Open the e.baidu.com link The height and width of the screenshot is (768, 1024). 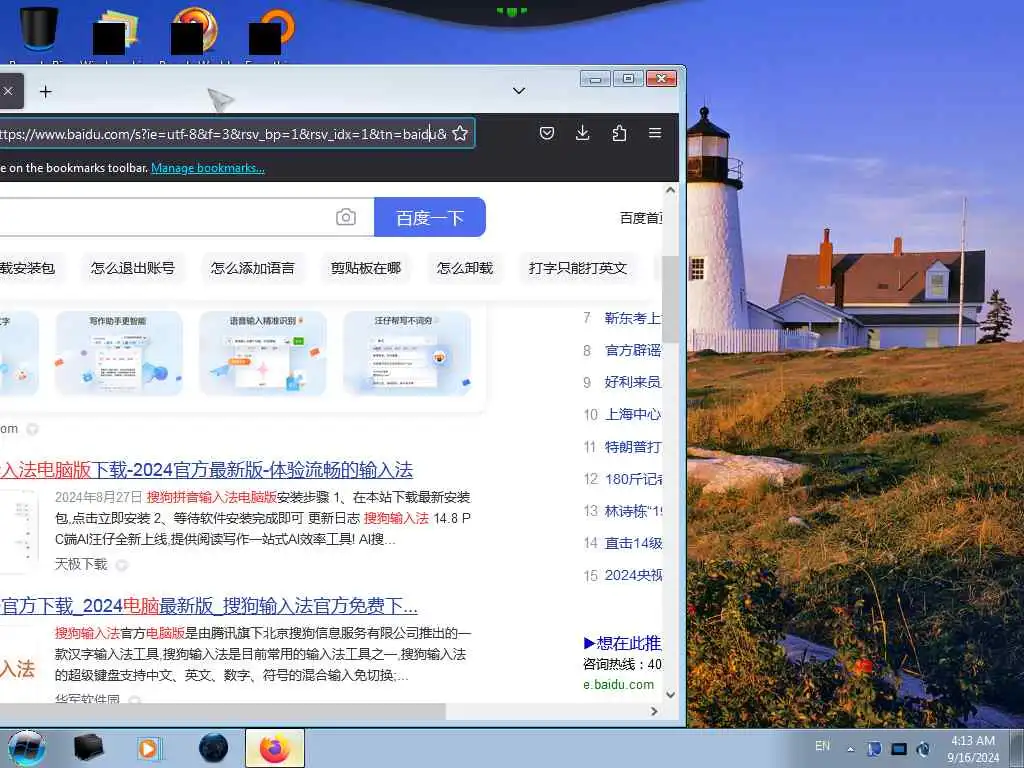[x=618, y=684]
